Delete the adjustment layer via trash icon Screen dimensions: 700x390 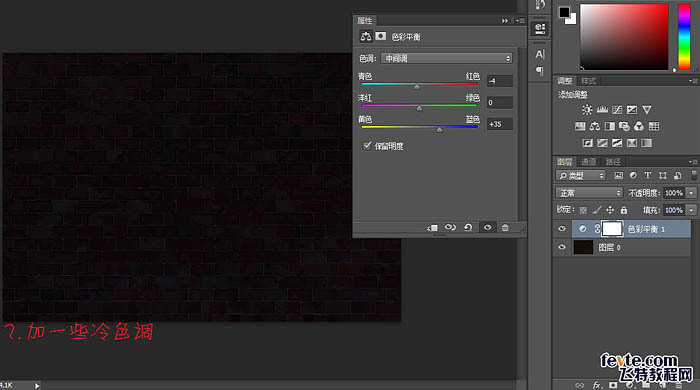(x=505, y=228)
